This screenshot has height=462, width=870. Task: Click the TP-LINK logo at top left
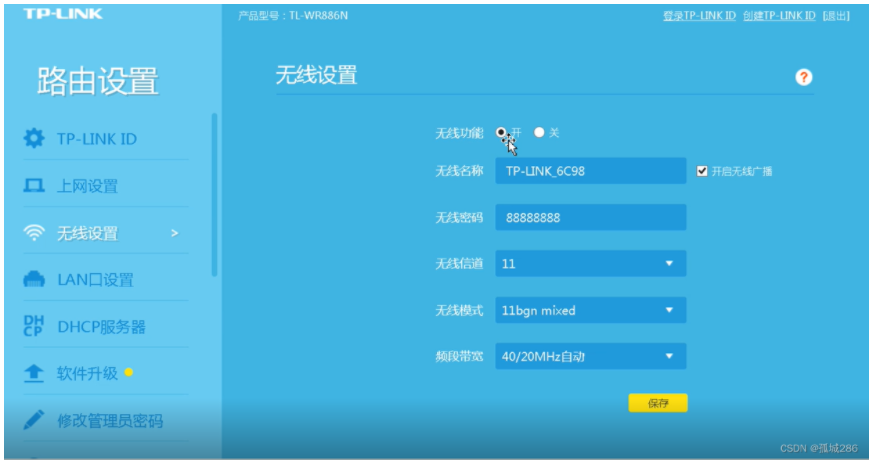[x=63, y=13]
